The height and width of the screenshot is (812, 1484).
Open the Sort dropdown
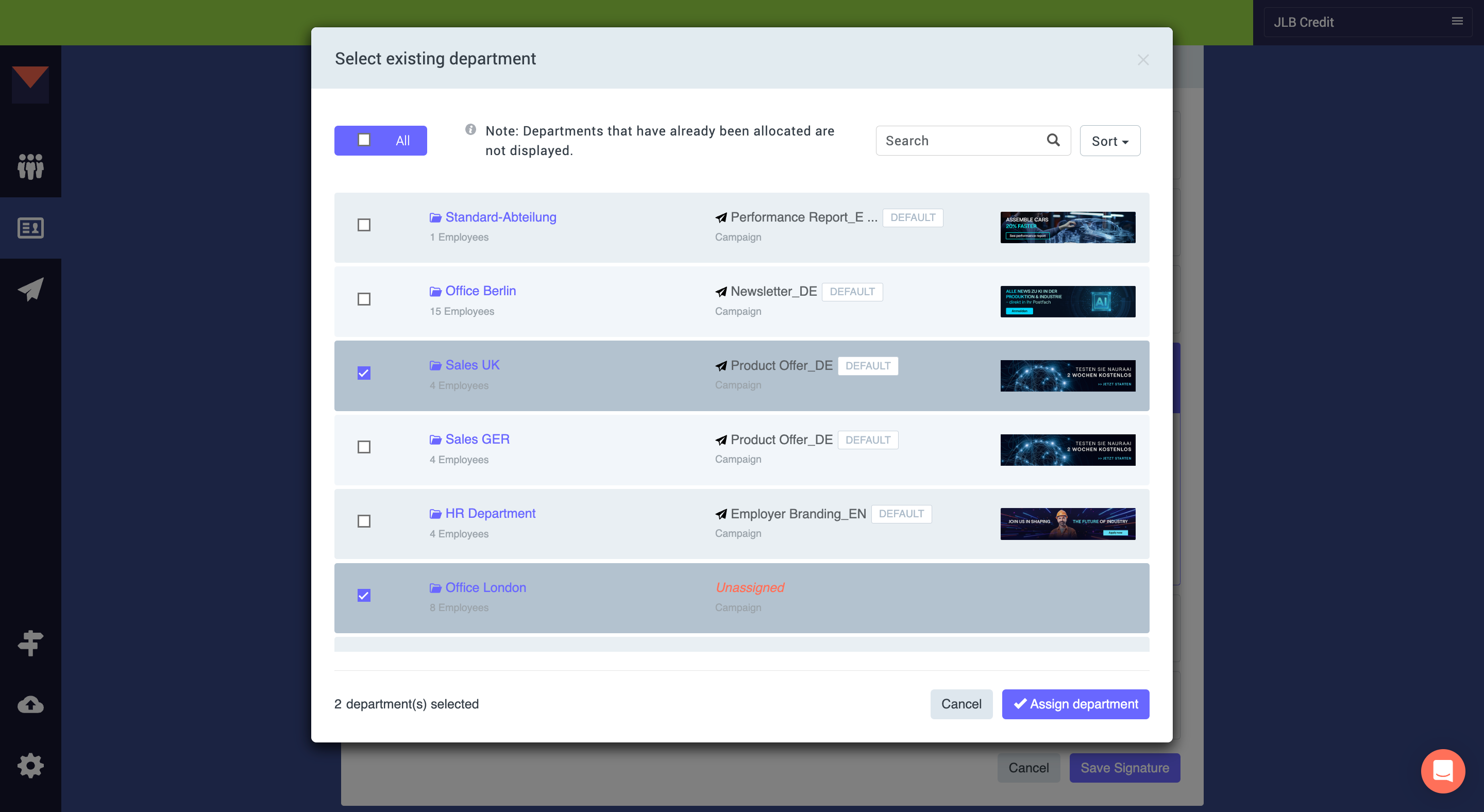pos(1109,140)
